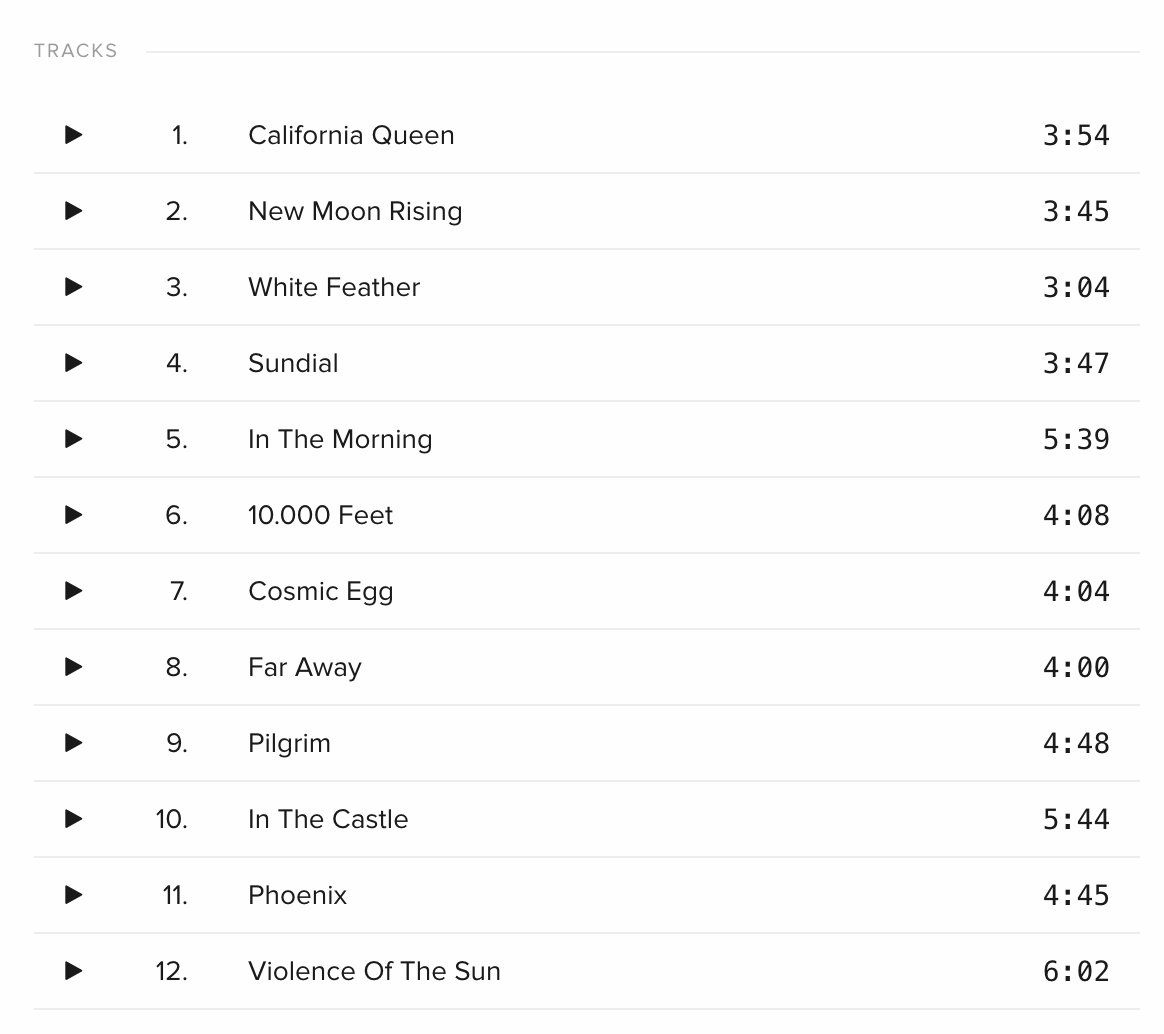1164x1034 pixels.
Task: Click play icon for 10.000 Feet
Action: 73,514
